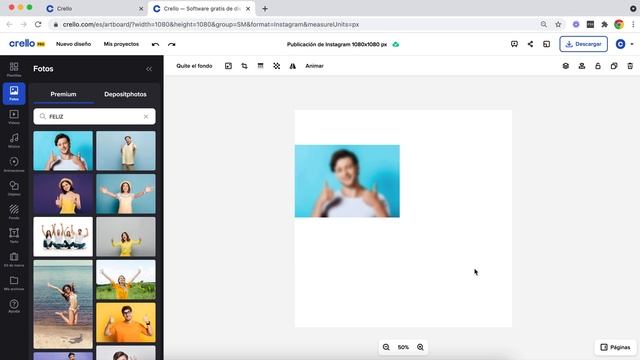Select the woman in yellow on purple thumbnail
640x360 pixels.
(63, 194)
